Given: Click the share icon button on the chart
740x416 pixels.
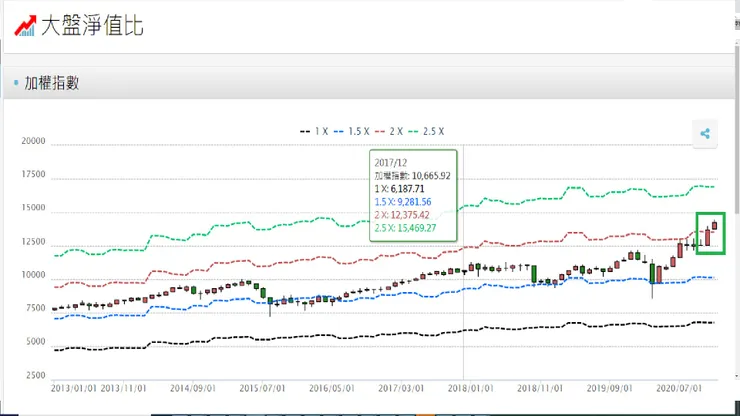Looking at the screenshot, I should [x=706, y=133].
